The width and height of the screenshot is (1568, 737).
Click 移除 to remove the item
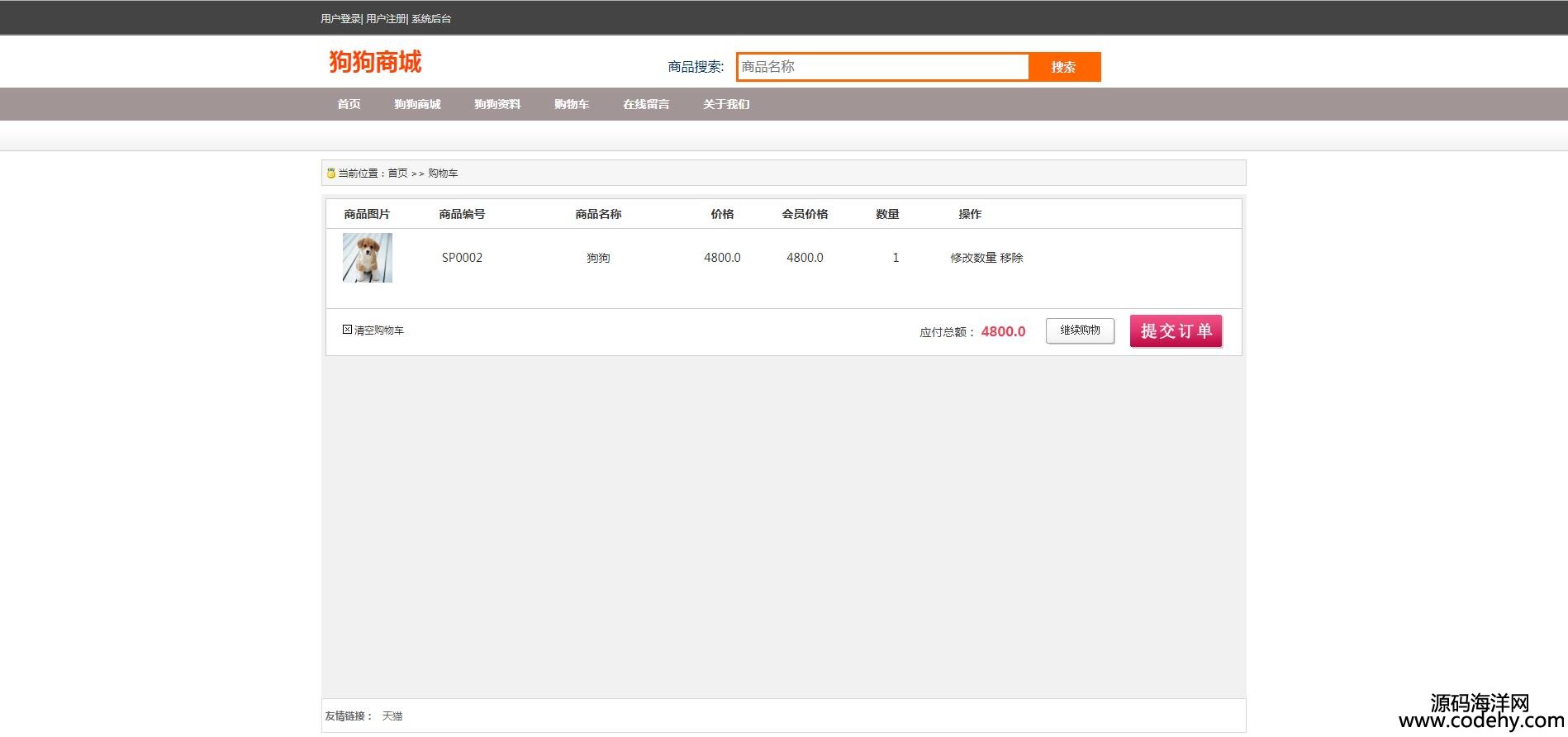[1012, 258]
